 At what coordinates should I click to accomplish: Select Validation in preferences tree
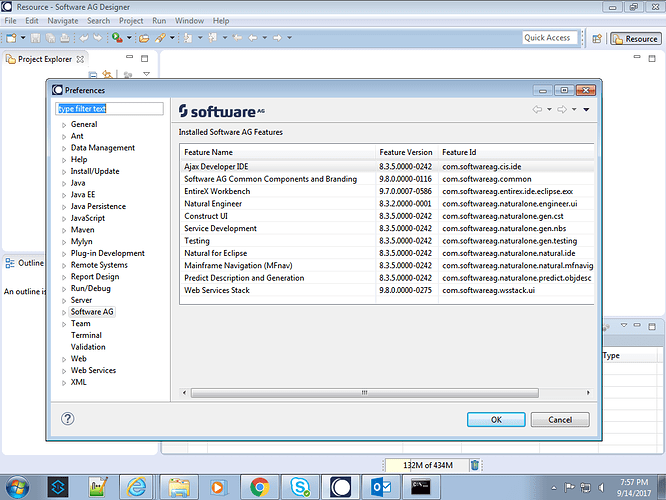pos(88,347)
